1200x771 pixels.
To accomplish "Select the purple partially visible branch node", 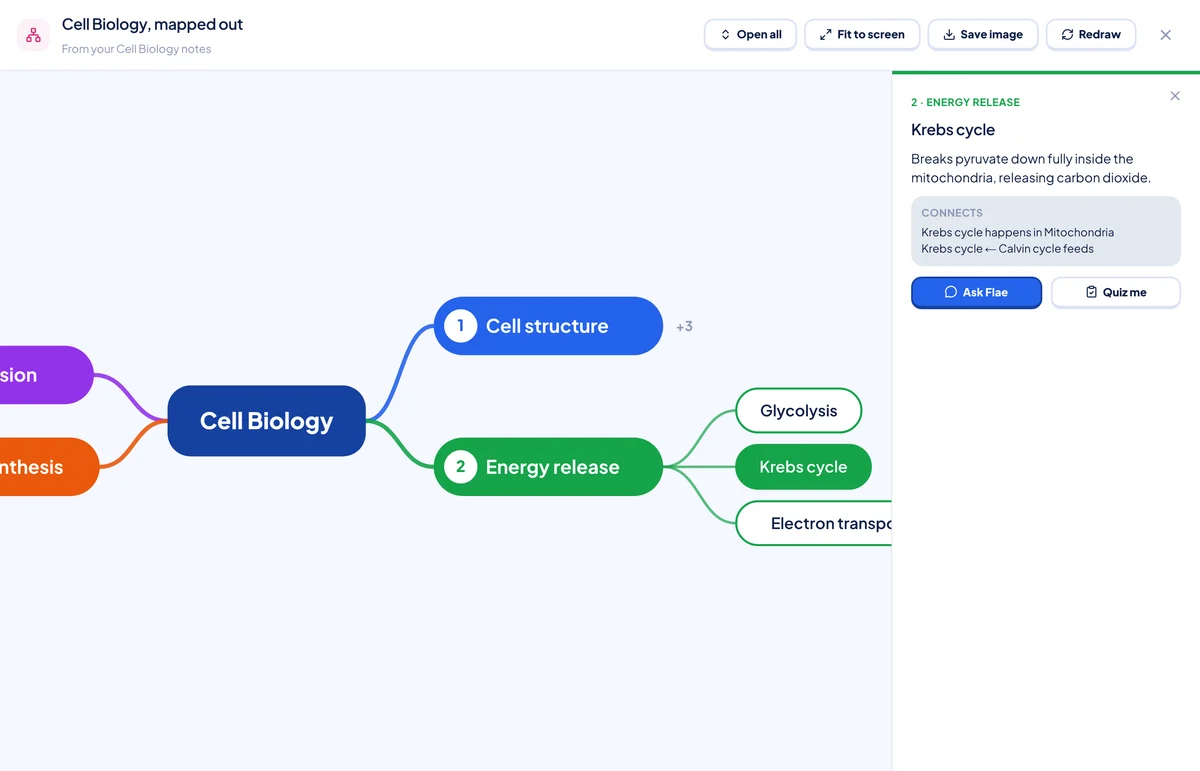I will point(46,375).
